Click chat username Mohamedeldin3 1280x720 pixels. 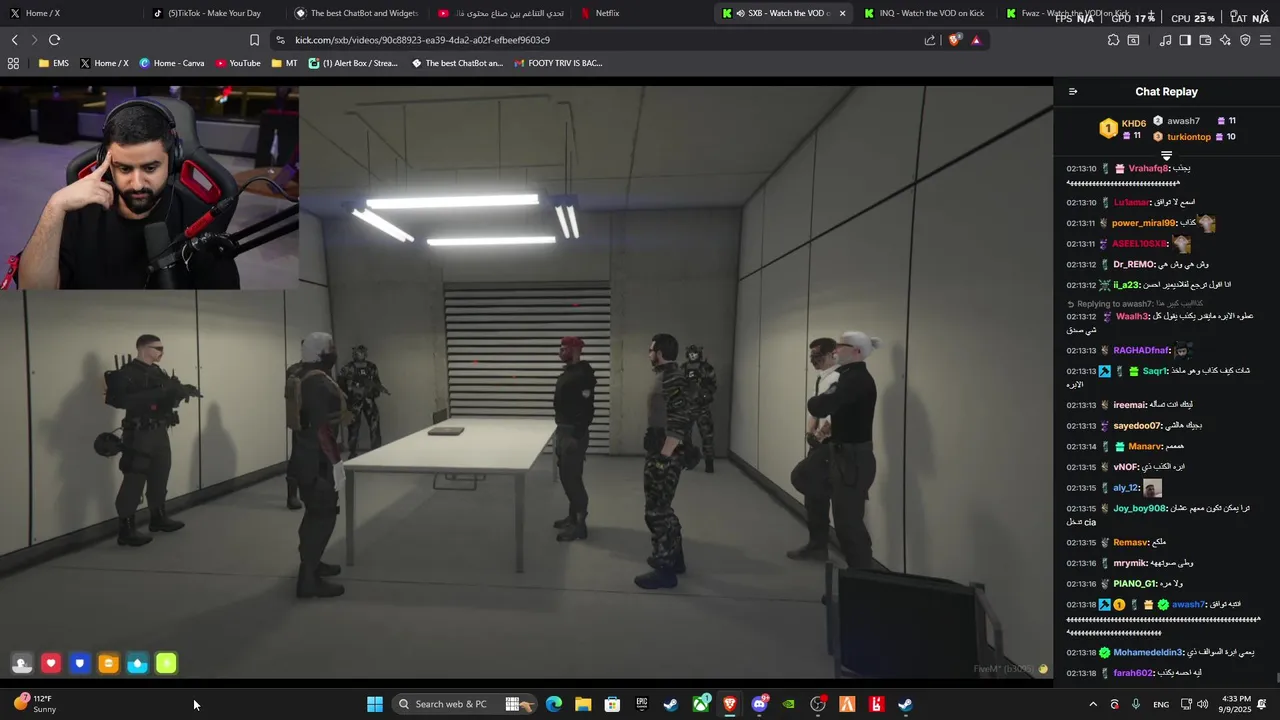pos(1148,652)
